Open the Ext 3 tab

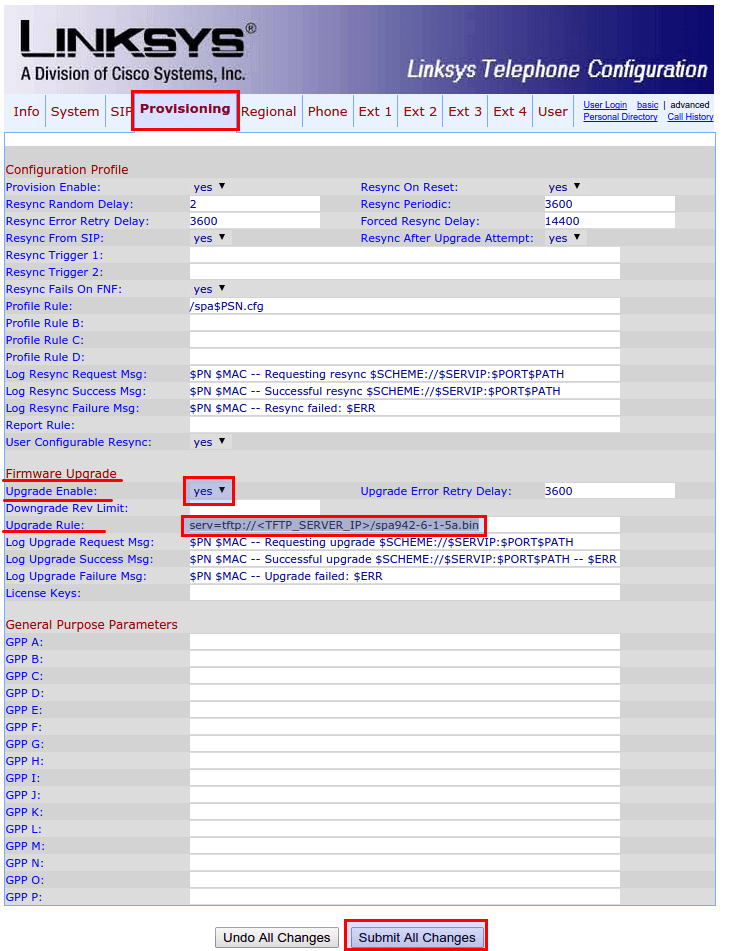[465, 112]
